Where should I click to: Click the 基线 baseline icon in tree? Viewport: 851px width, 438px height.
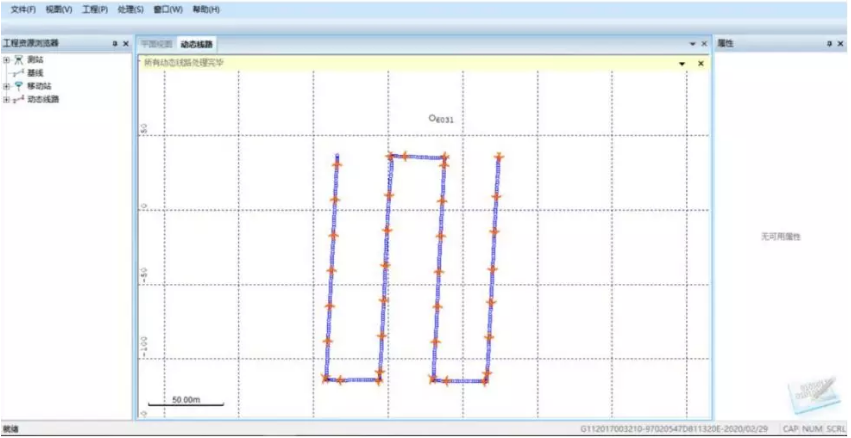[x=19, y=73]
